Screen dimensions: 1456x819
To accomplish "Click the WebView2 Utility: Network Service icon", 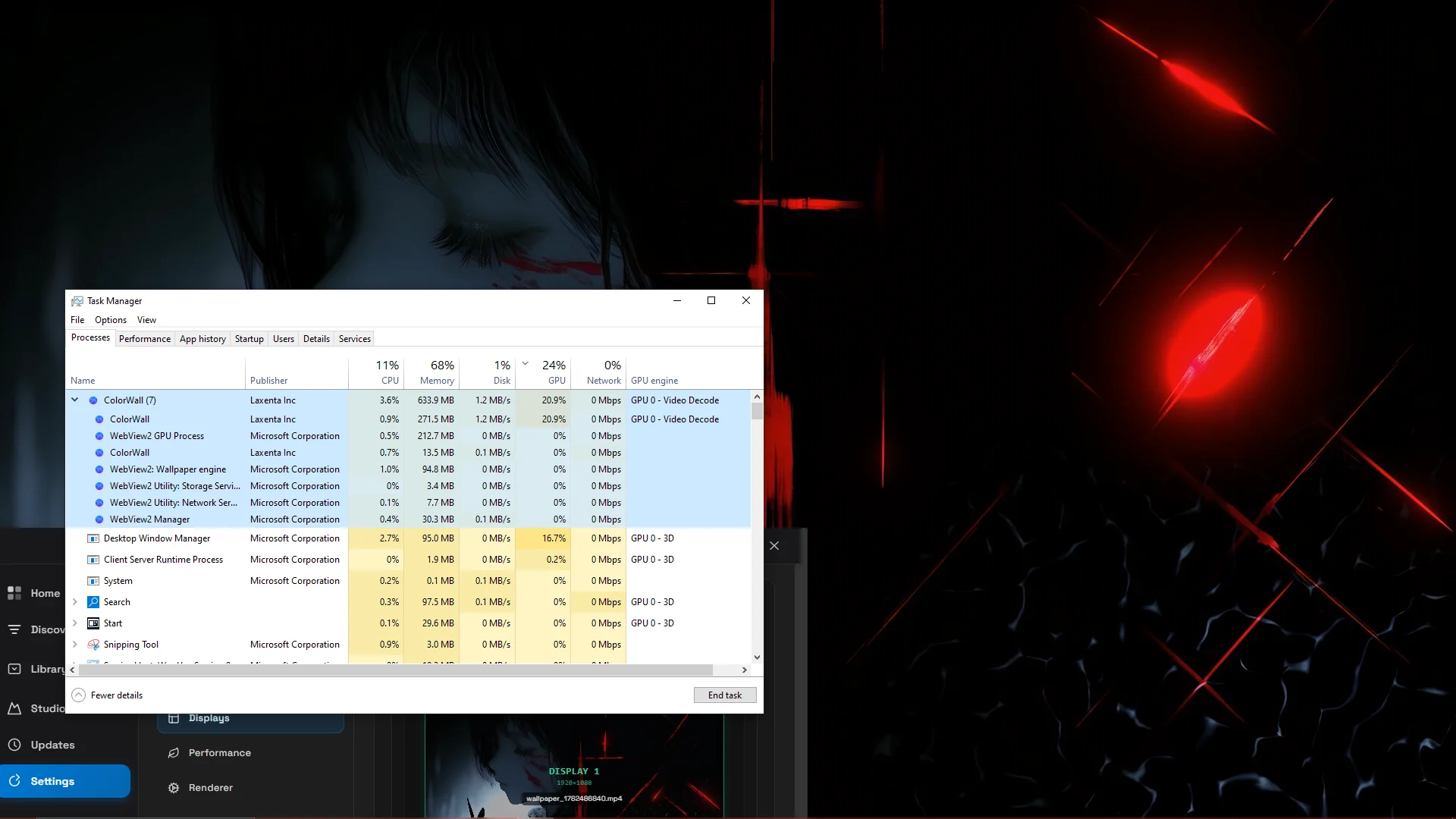I will pos(99,502).
